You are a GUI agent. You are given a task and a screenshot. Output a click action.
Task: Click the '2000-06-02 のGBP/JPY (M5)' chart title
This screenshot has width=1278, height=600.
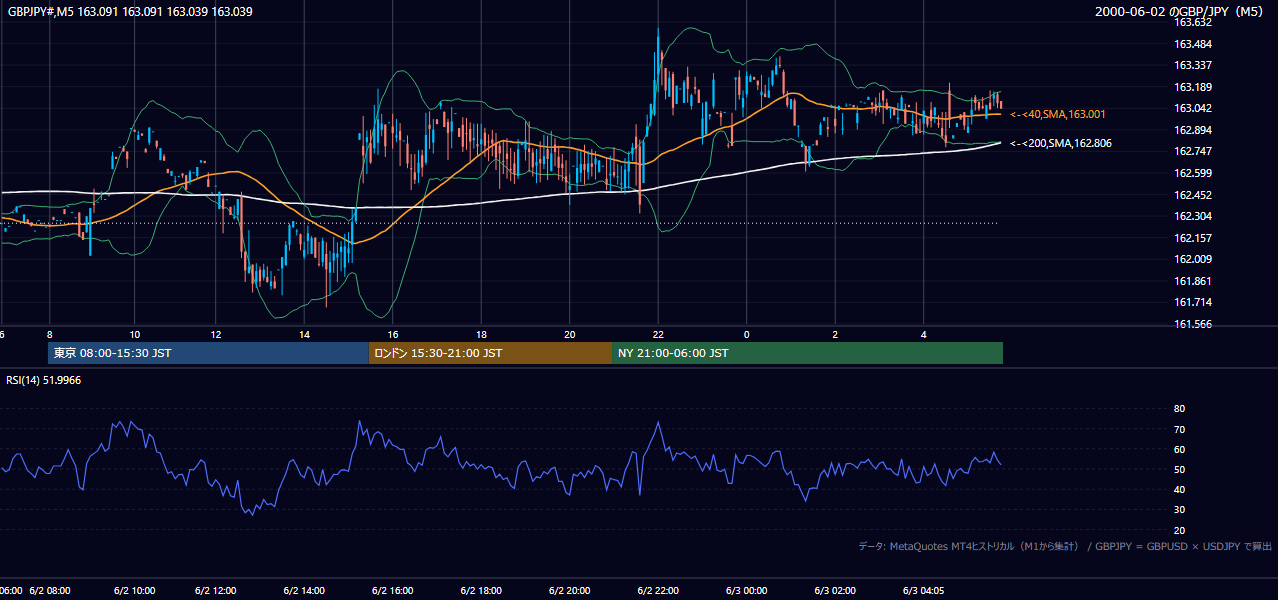pos(1181,12)
